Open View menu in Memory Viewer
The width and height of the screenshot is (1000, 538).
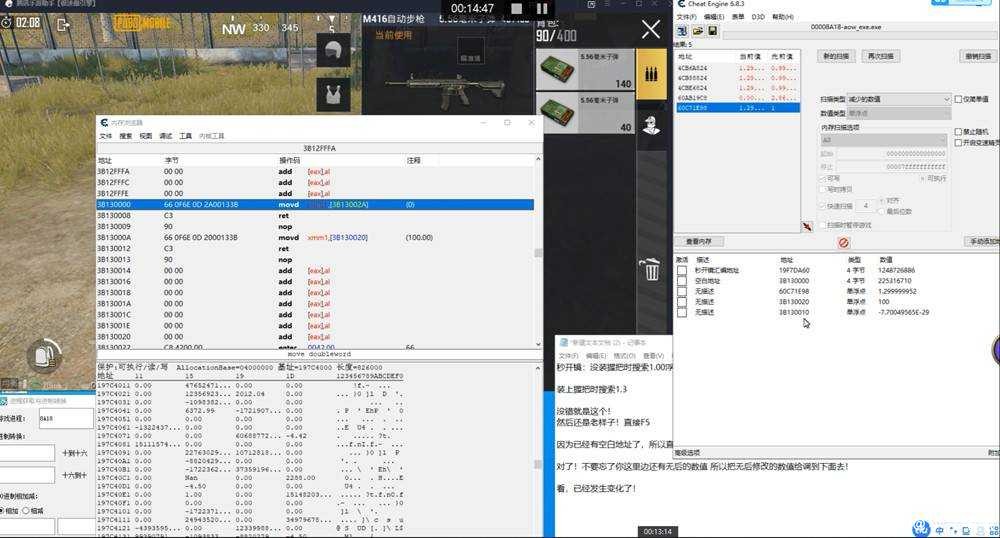coord(146,136)
